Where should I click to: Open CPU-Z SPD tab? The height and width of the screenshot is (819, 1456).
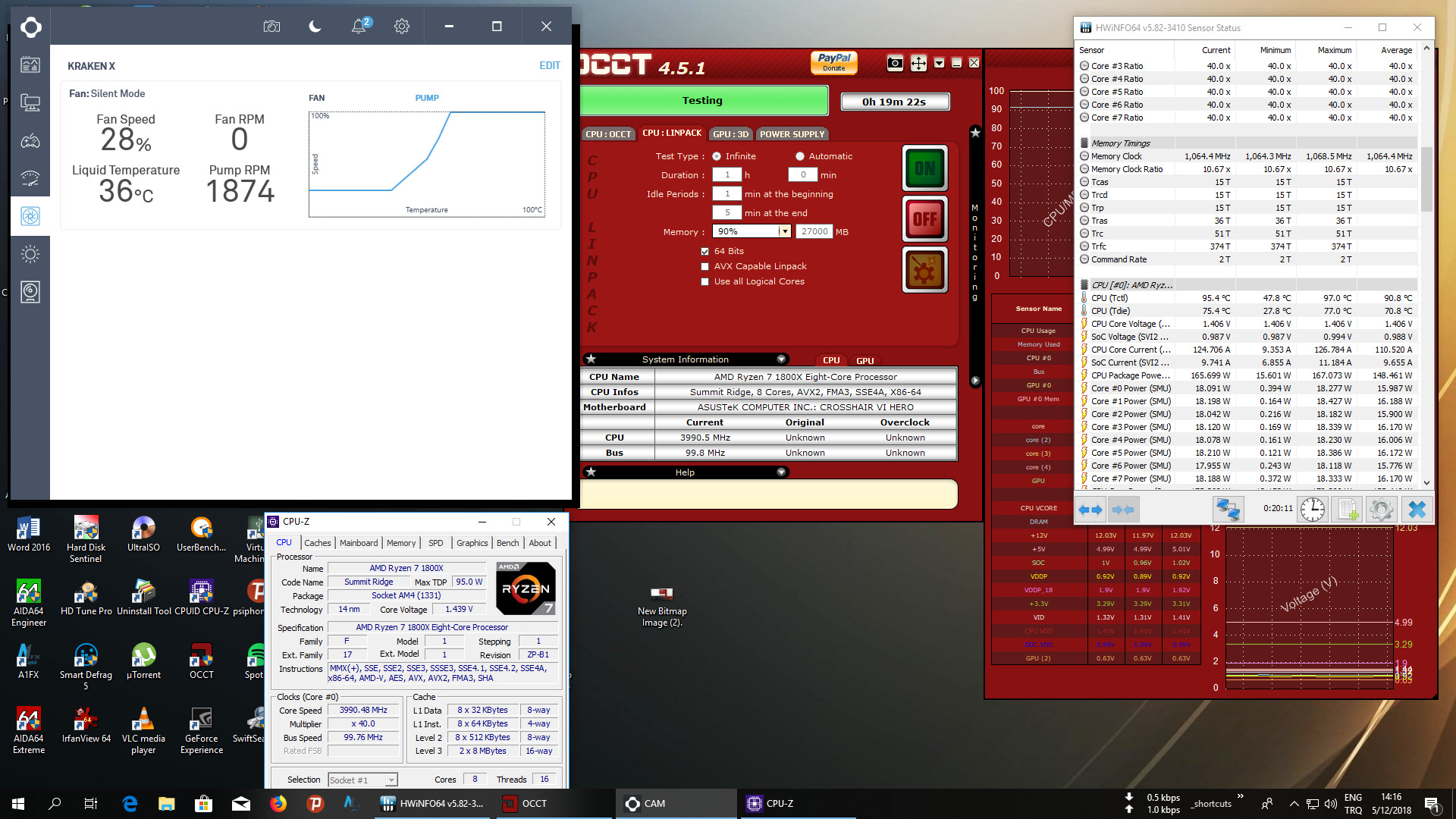(x=435, y=543)
